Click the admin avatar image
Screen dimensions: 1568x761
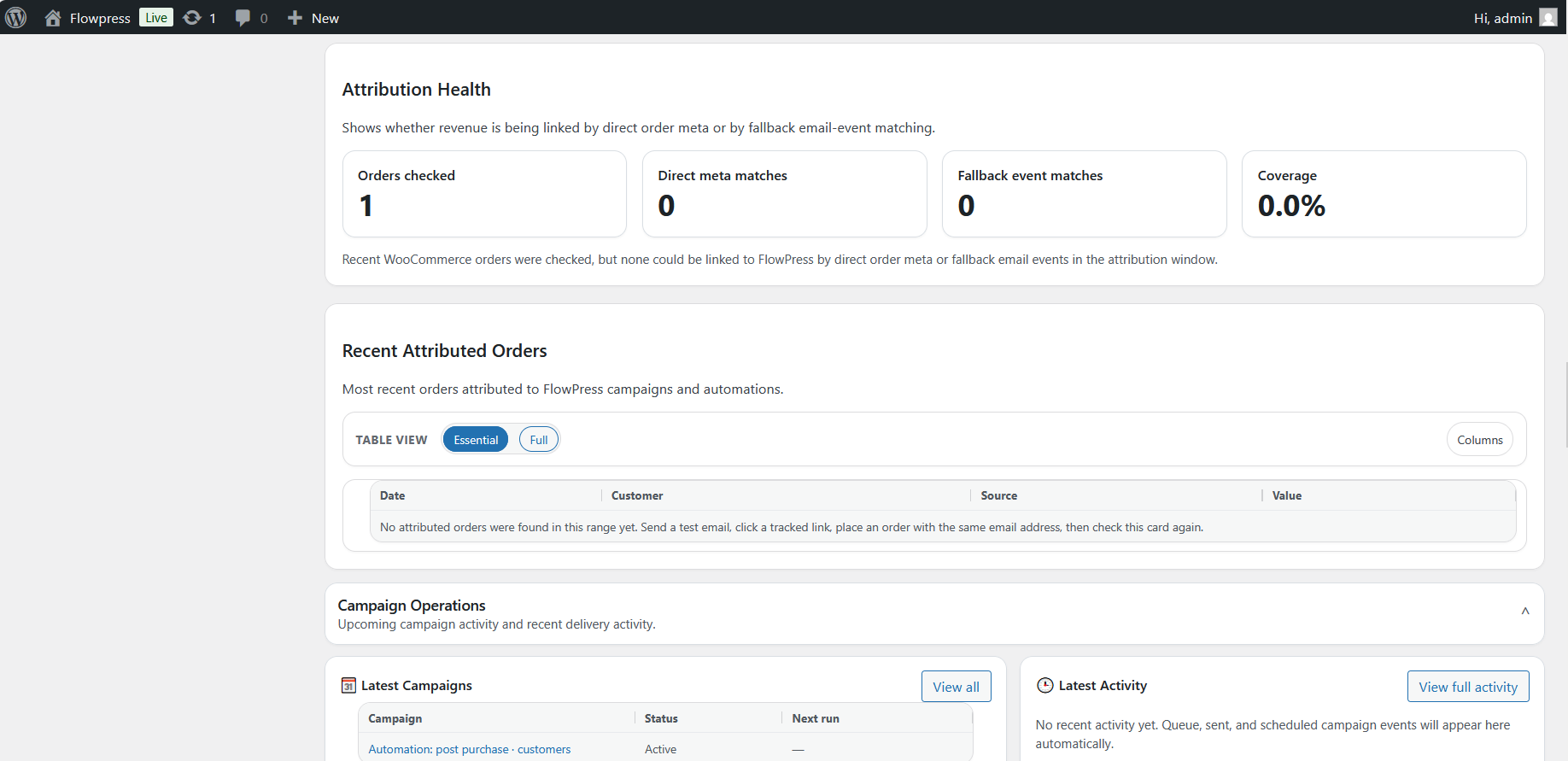[x=1548, y=17]
